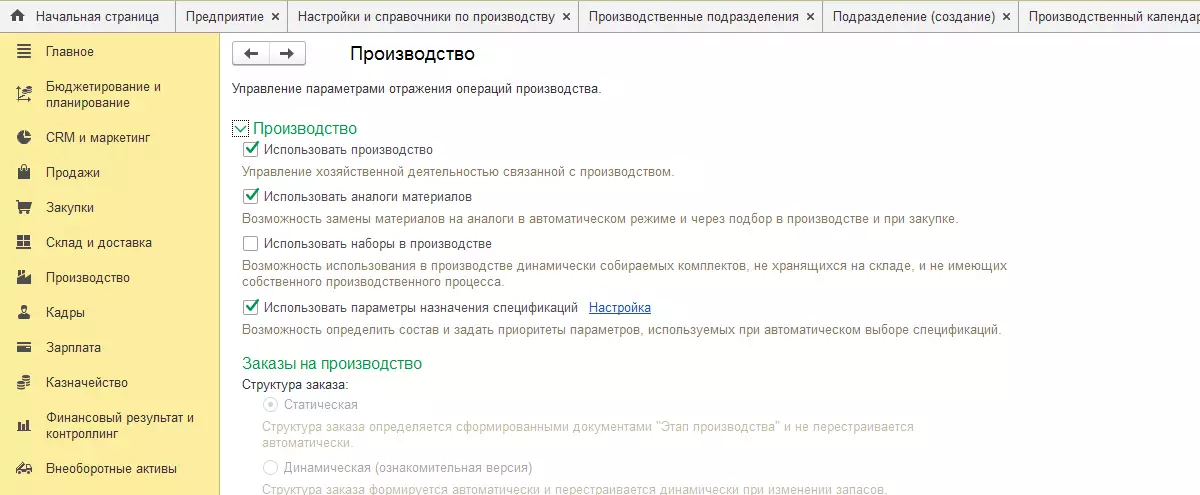Click the Внеоборотные активы truck icon
This screenshot has height=495, width=1200.
point(25,468)
